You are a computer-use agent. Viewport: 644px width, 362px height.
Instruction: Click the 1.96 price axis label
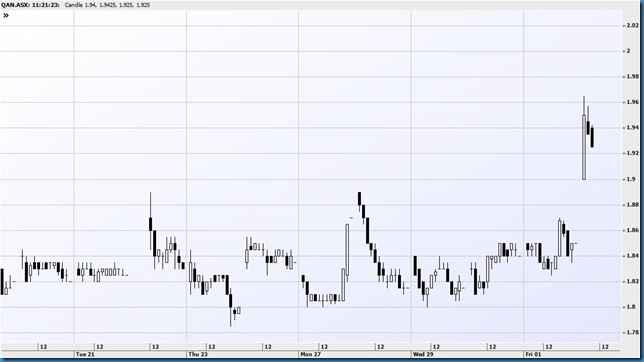tap(633, 102)
